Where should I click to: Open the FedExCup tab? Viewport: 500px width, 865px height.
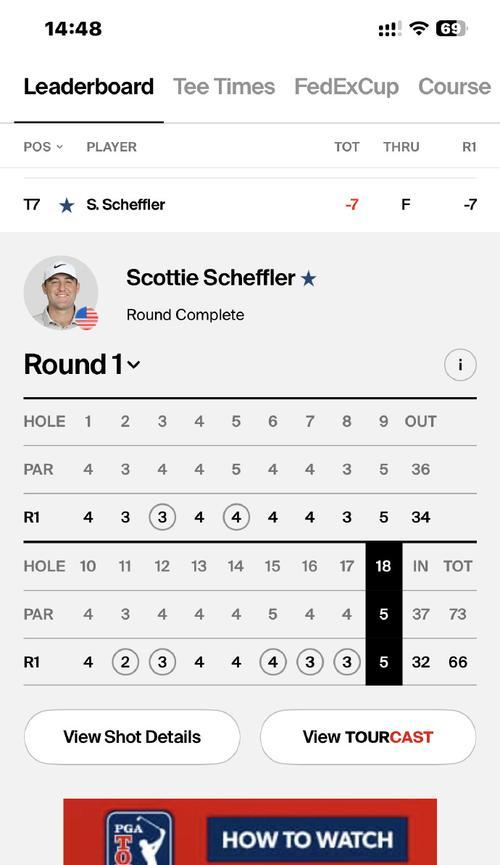point(346,87)
